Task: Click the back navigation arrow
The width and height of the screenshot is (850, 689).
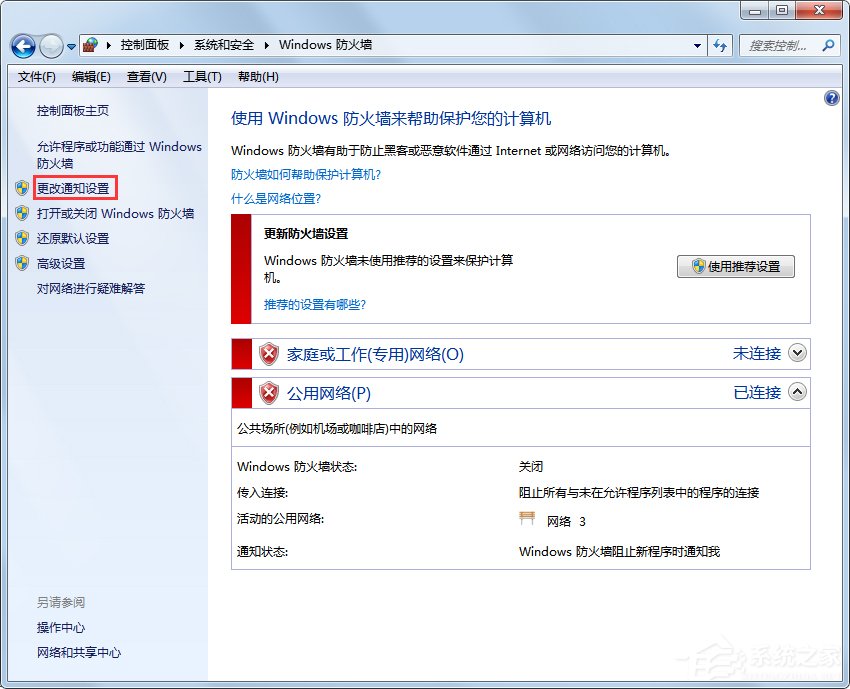Action: (22, 45)
